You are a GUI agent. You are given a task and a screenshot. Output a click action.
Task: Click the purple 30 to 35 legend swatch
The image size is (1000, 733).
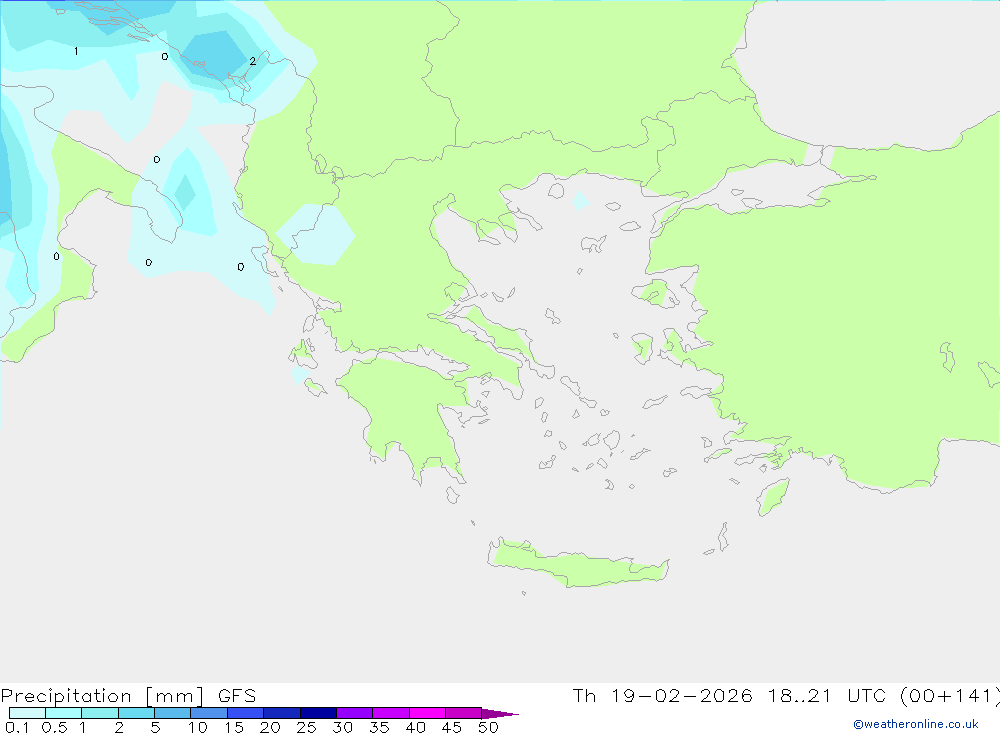[x=355, y=713]
